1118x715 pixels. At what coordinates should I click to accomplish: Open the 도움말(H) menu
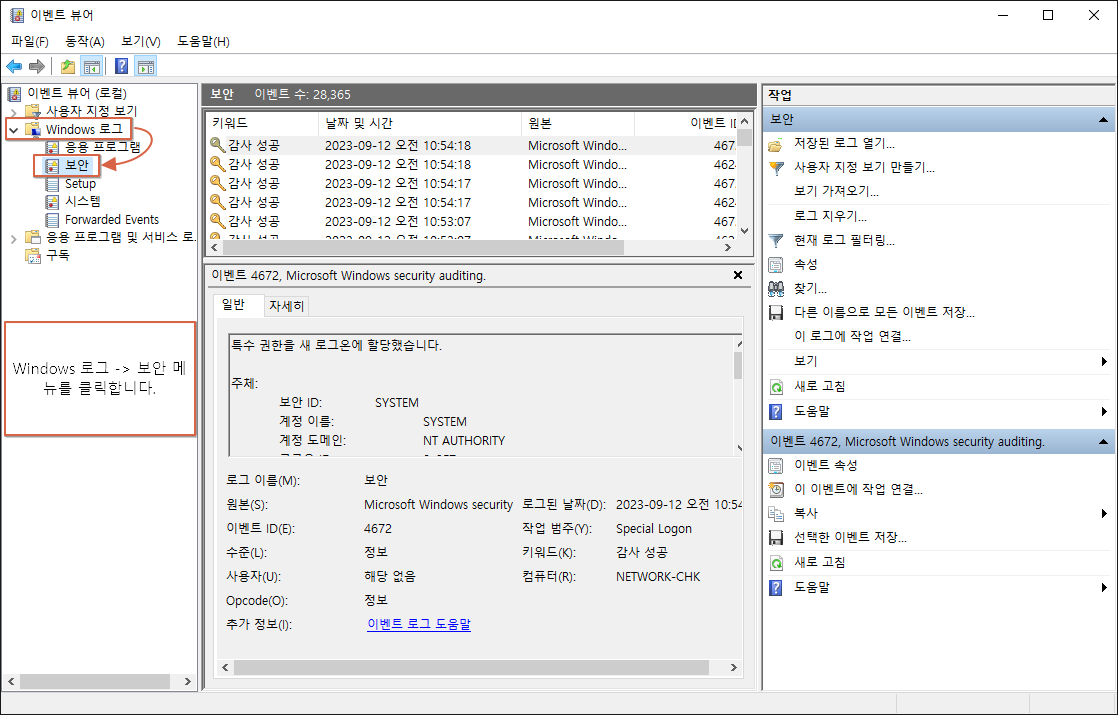tap(203, 41)
